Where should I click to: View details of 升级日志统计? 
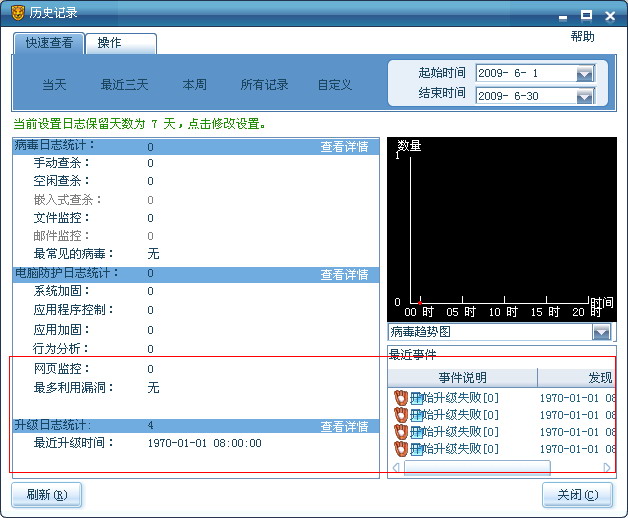(344, 426)
